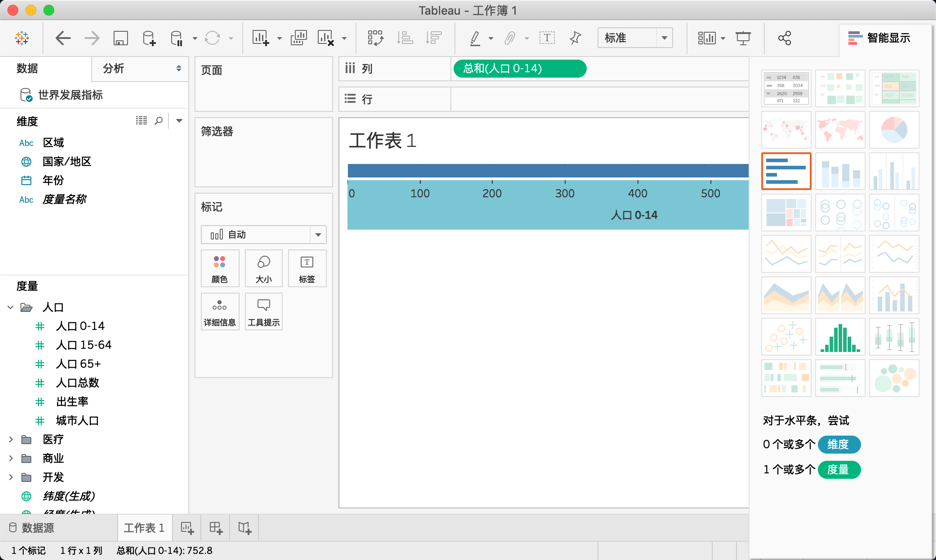Select the text table chart thumbnail
The height and width of the screenshot is (560, 936).
click(x=786, y=88)
